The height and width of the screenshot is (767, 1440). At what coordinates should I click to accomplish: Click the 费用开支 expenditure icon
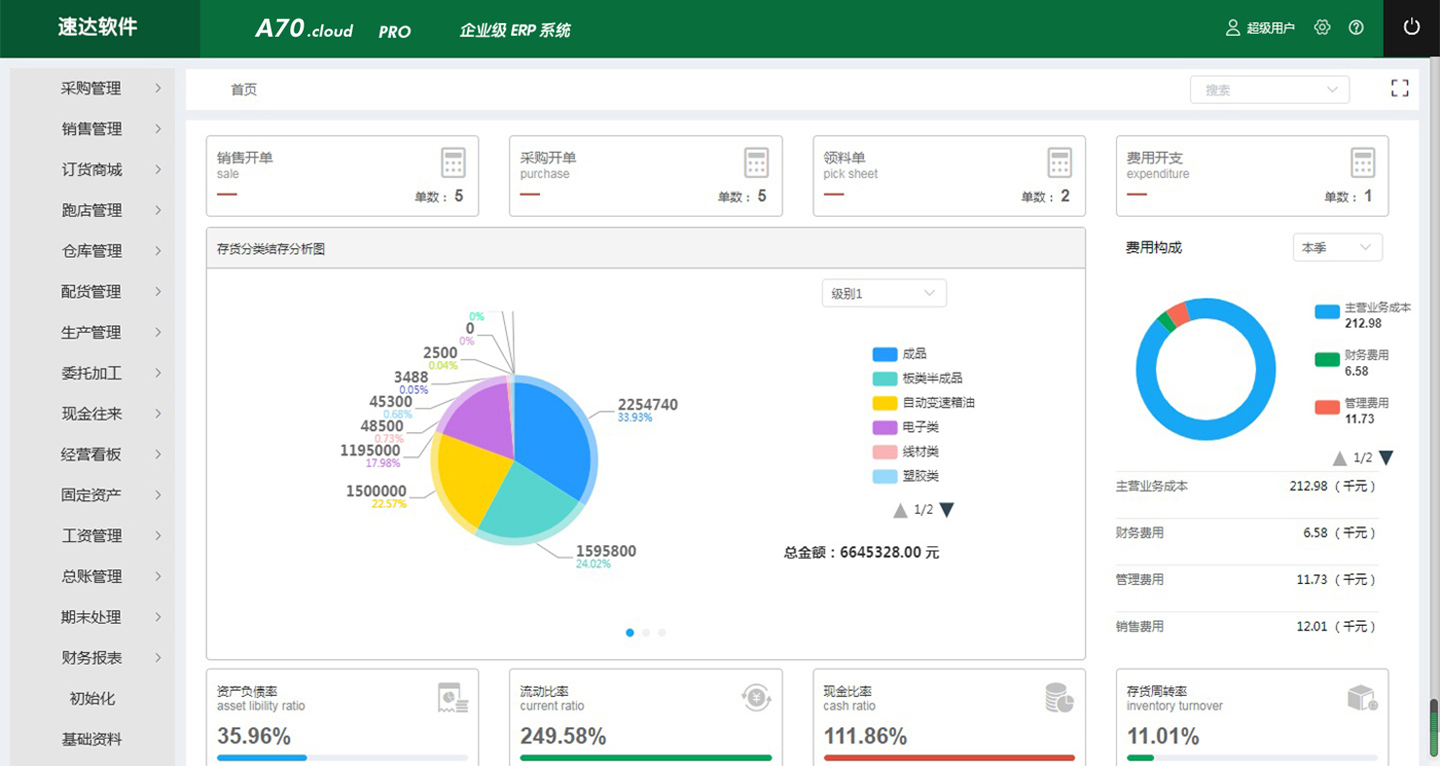click(1362, 162)
